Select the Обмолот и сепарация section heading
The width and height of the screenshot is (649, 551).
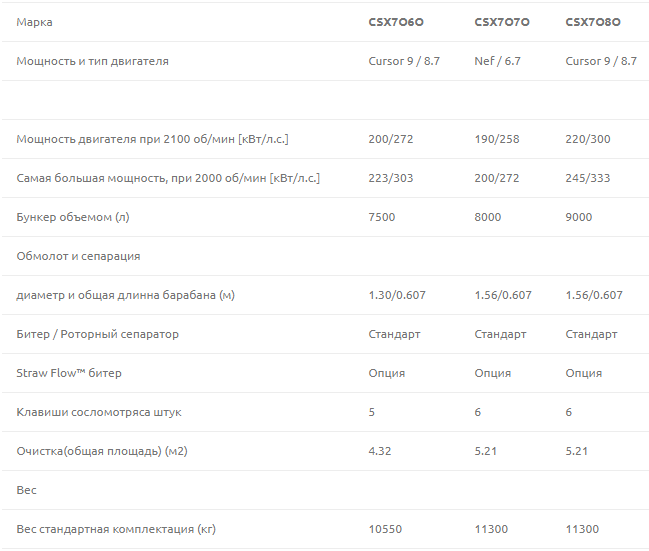click(x=78, y=256)
